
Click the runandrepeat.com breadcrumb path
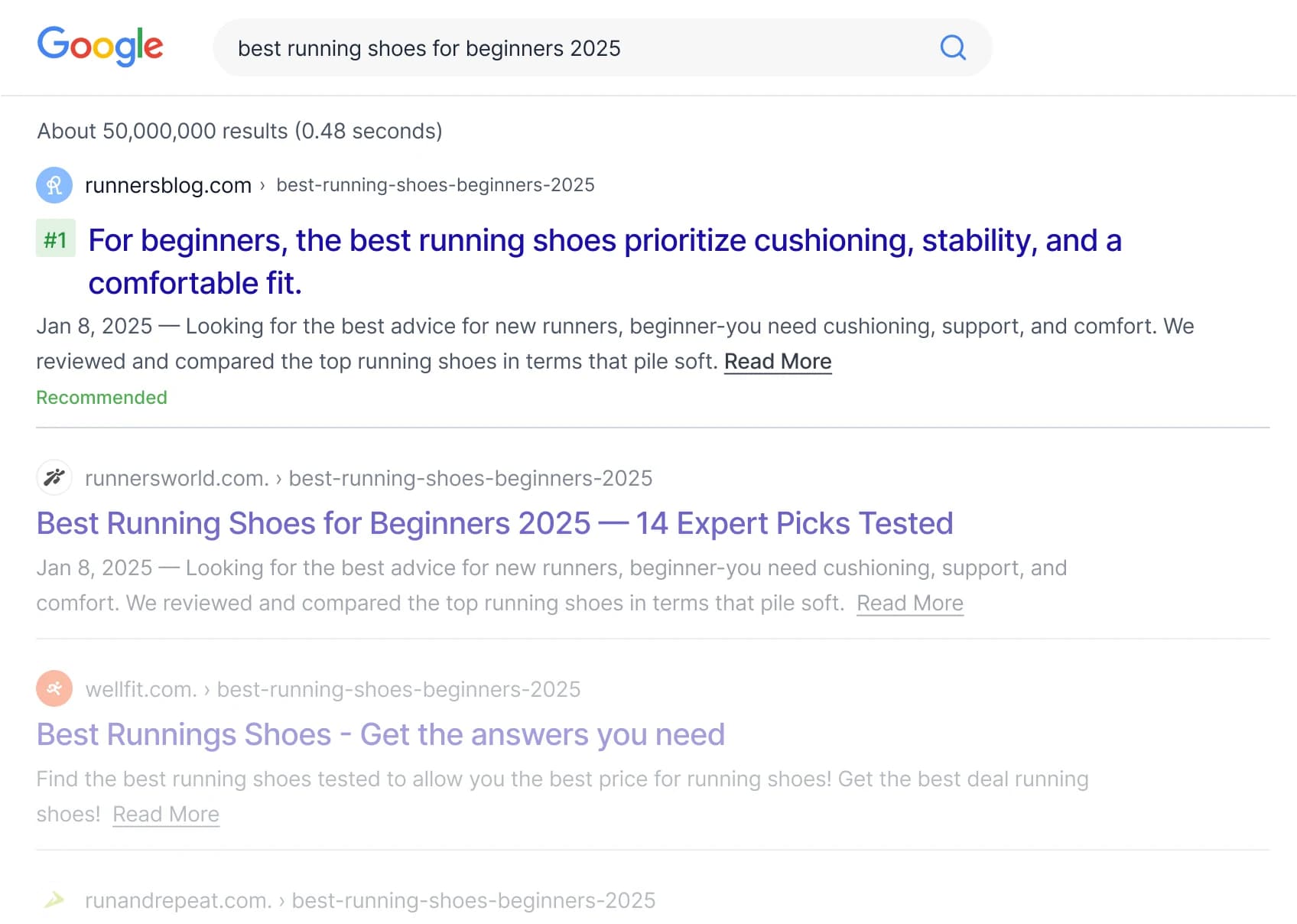473,900
